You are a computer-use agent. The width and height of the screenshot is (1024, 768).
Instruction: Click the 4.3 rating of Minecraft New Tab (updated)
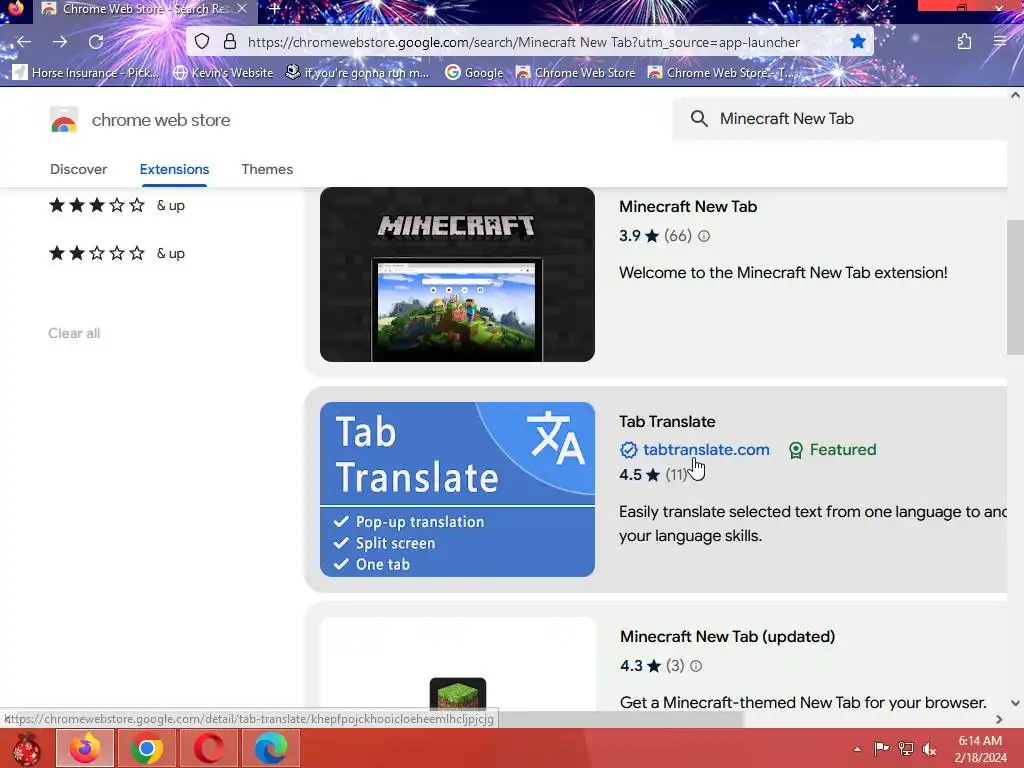point(640,665)
